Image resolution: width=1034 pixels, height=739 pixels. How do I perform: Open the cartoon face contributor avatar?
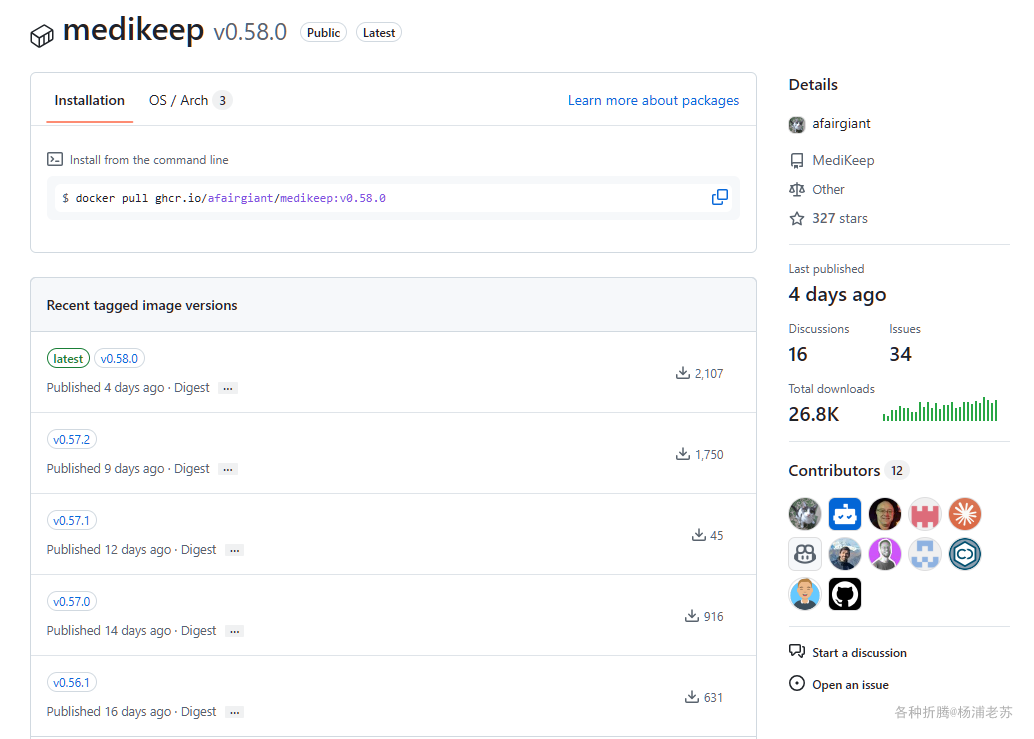pos(805,594)
